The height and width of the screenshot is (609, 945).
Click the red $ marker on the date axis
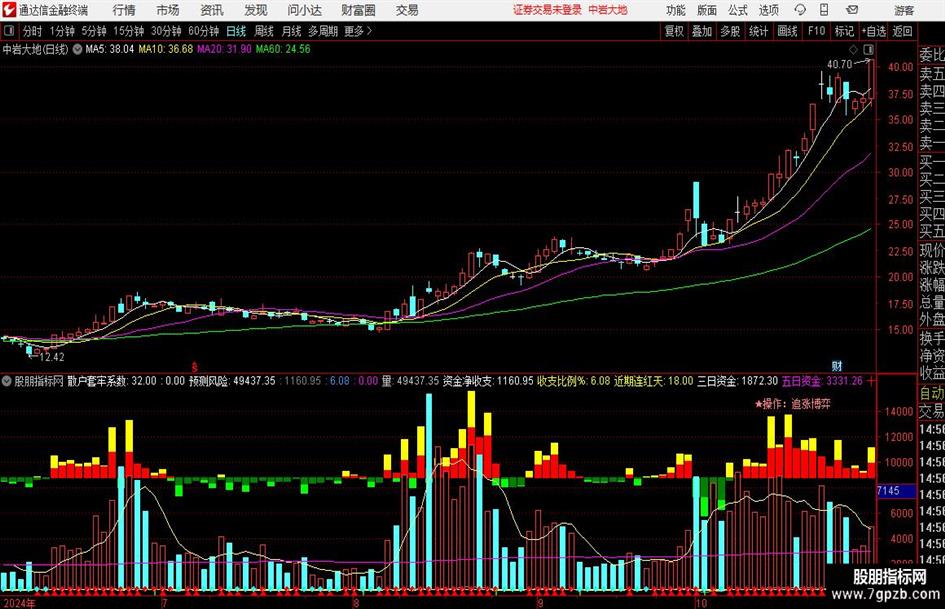click(195, 367)
